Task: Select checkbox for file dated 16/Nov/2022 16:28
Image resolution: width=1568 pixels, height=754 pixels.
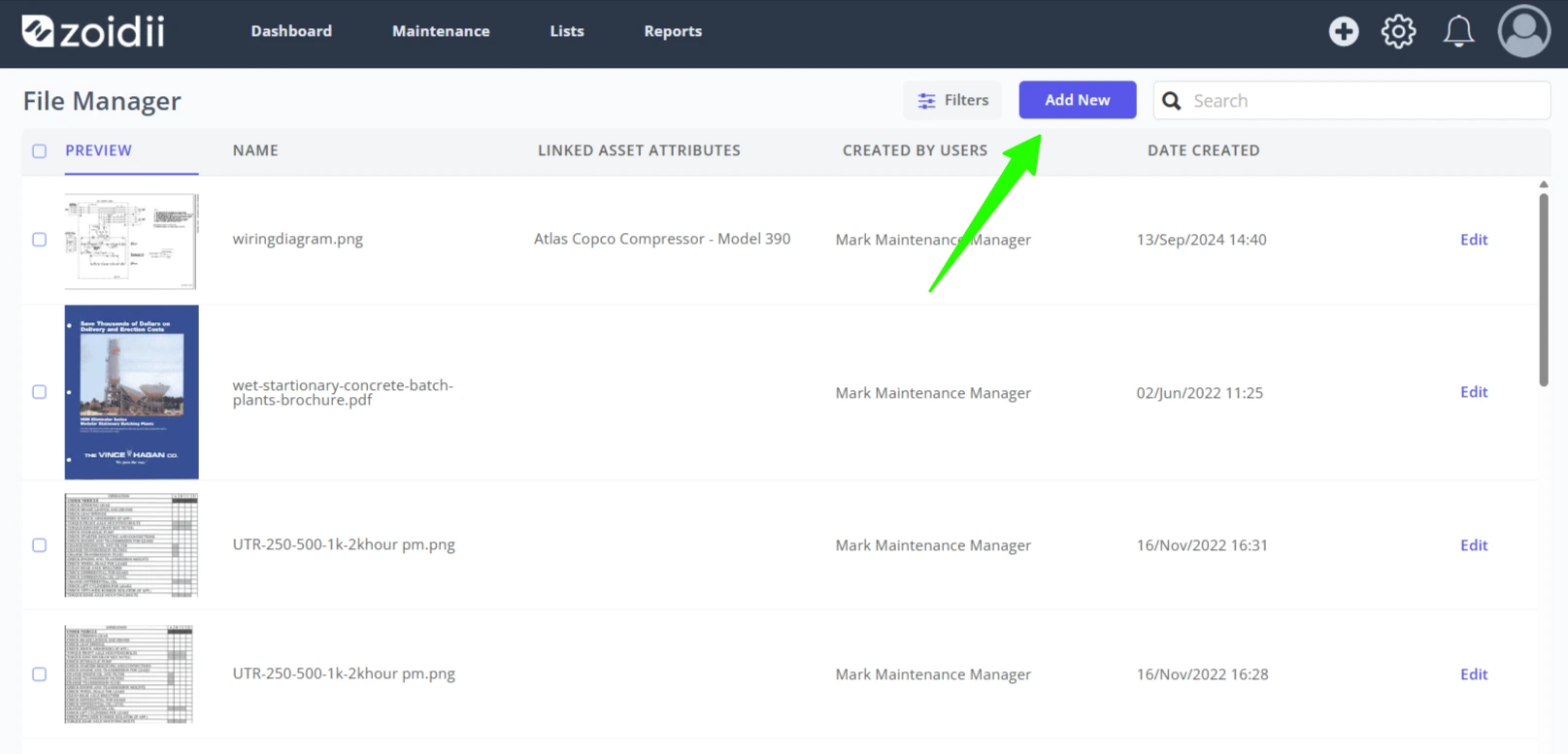Action: click(x=40, y=674)
